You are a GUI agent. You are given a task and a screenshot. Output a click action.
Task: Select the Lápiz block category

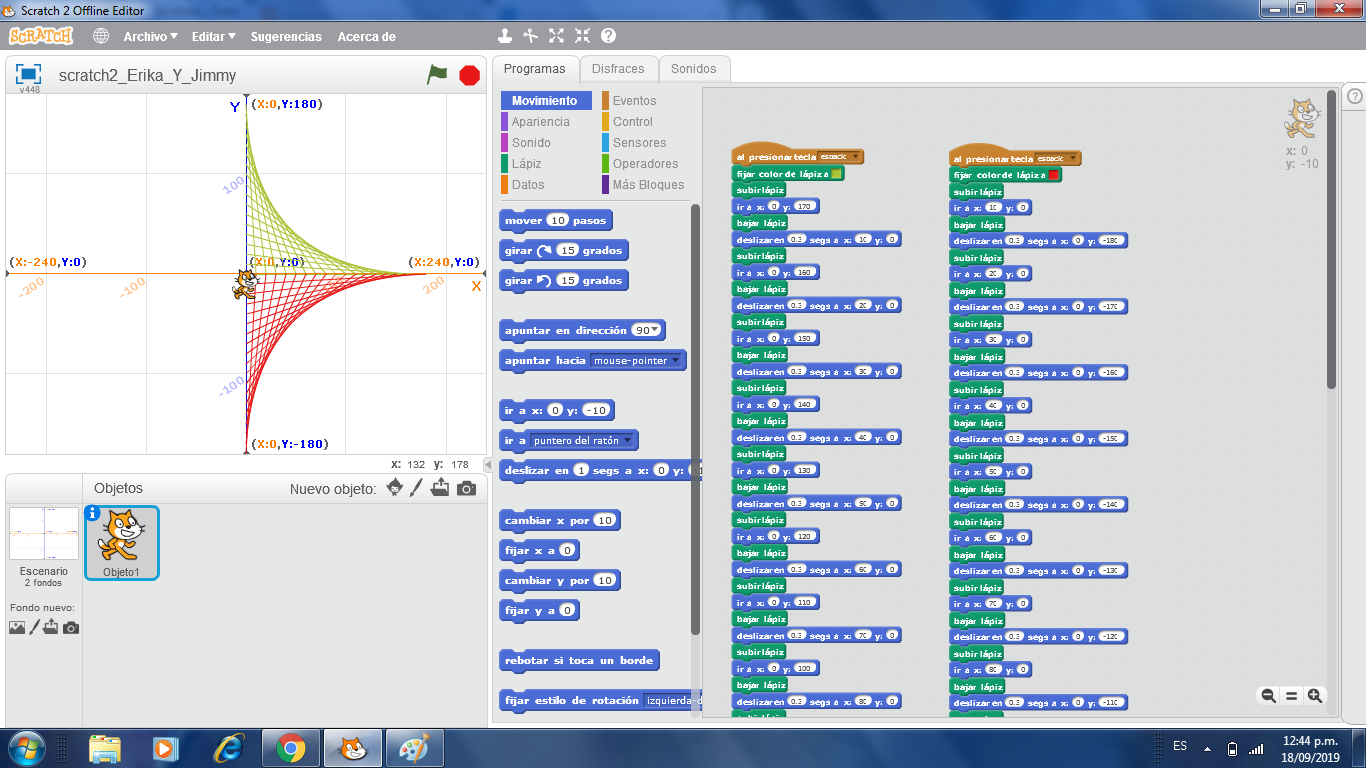coord(527,163)
